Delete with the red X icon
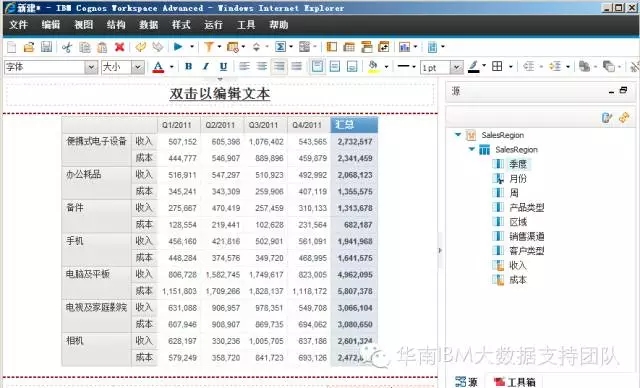Viewport: 640px width, 388px height. click(x=119, y=47)
